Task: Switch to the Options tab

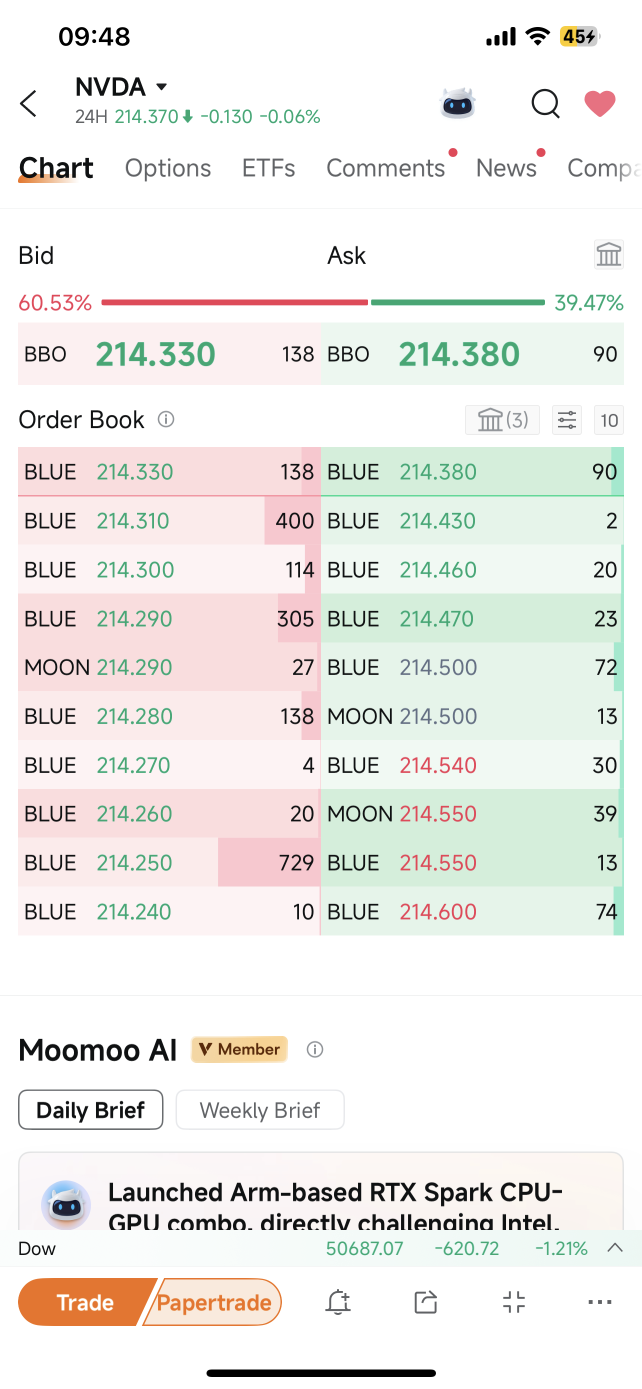Action: tap(168, 168)
